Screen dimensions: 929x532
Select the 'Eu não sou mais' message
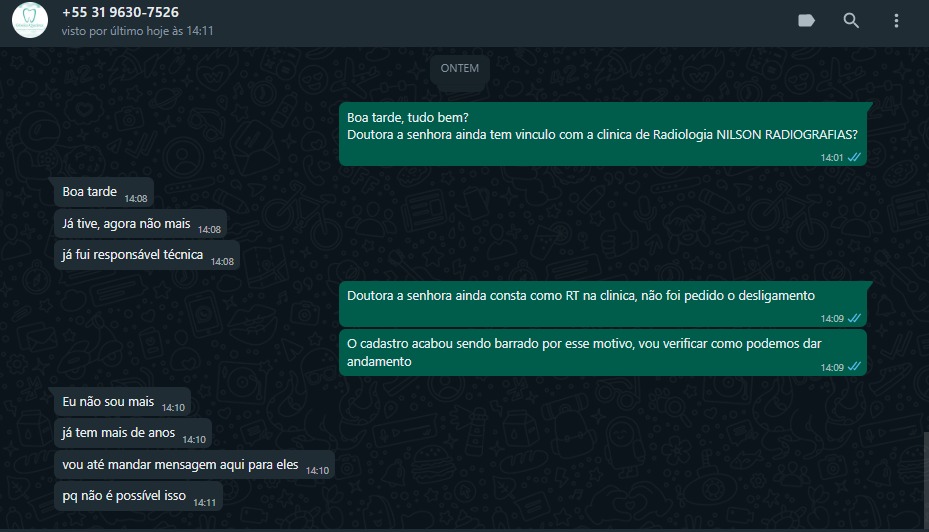pyautogui.click(x=123, y=402)
